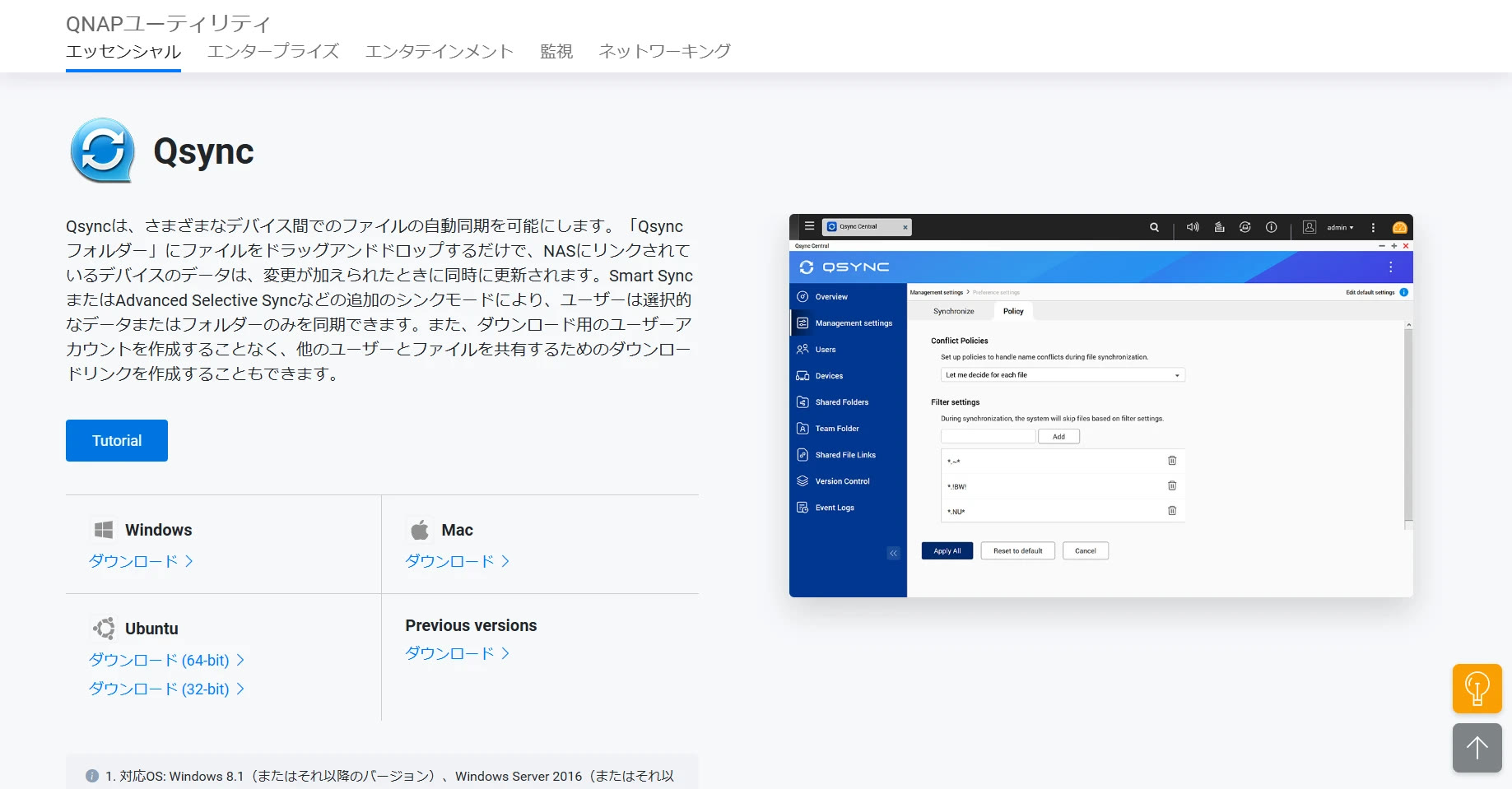Click the Windows logo icon
The image size is (1512, 789).
tap(104, 530)
